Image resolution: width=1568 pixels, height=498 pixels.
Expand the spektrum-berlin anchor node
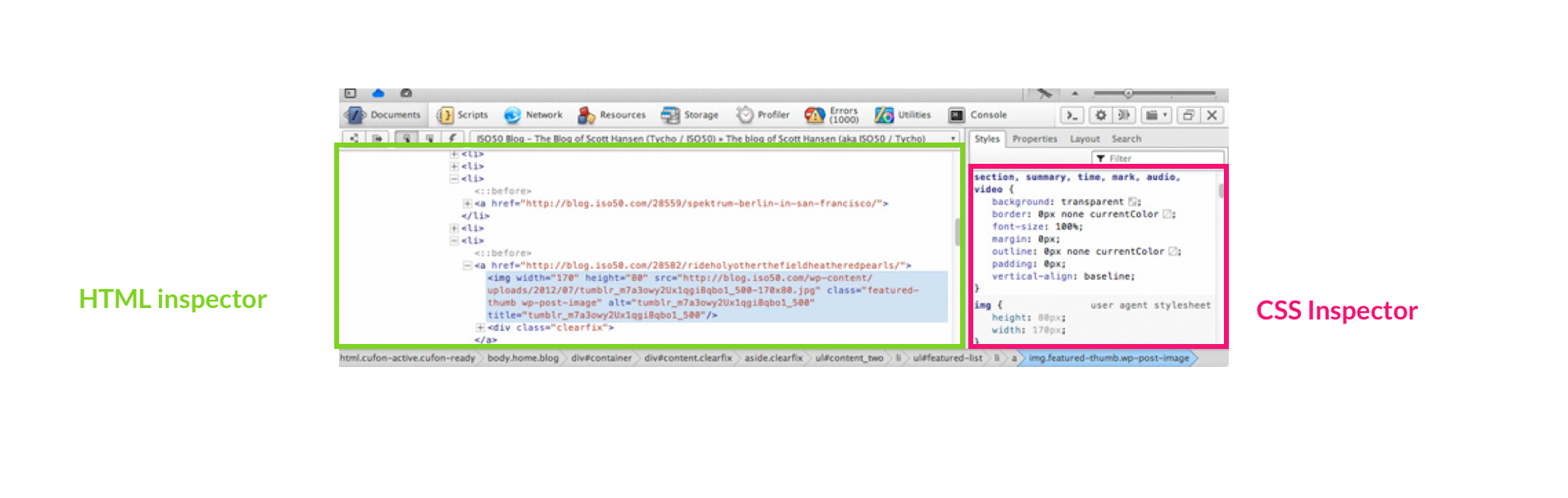pyautogui.click(x=466, y=203)
